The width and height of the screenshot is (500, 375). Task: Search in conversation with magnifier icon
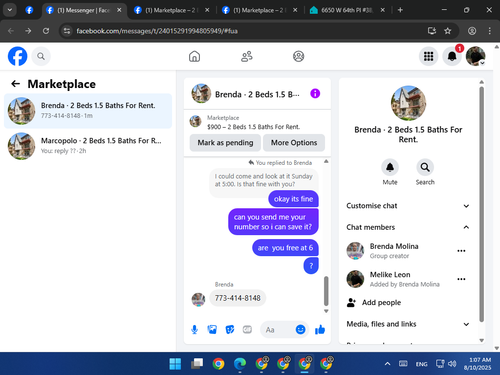click(425, 167)
